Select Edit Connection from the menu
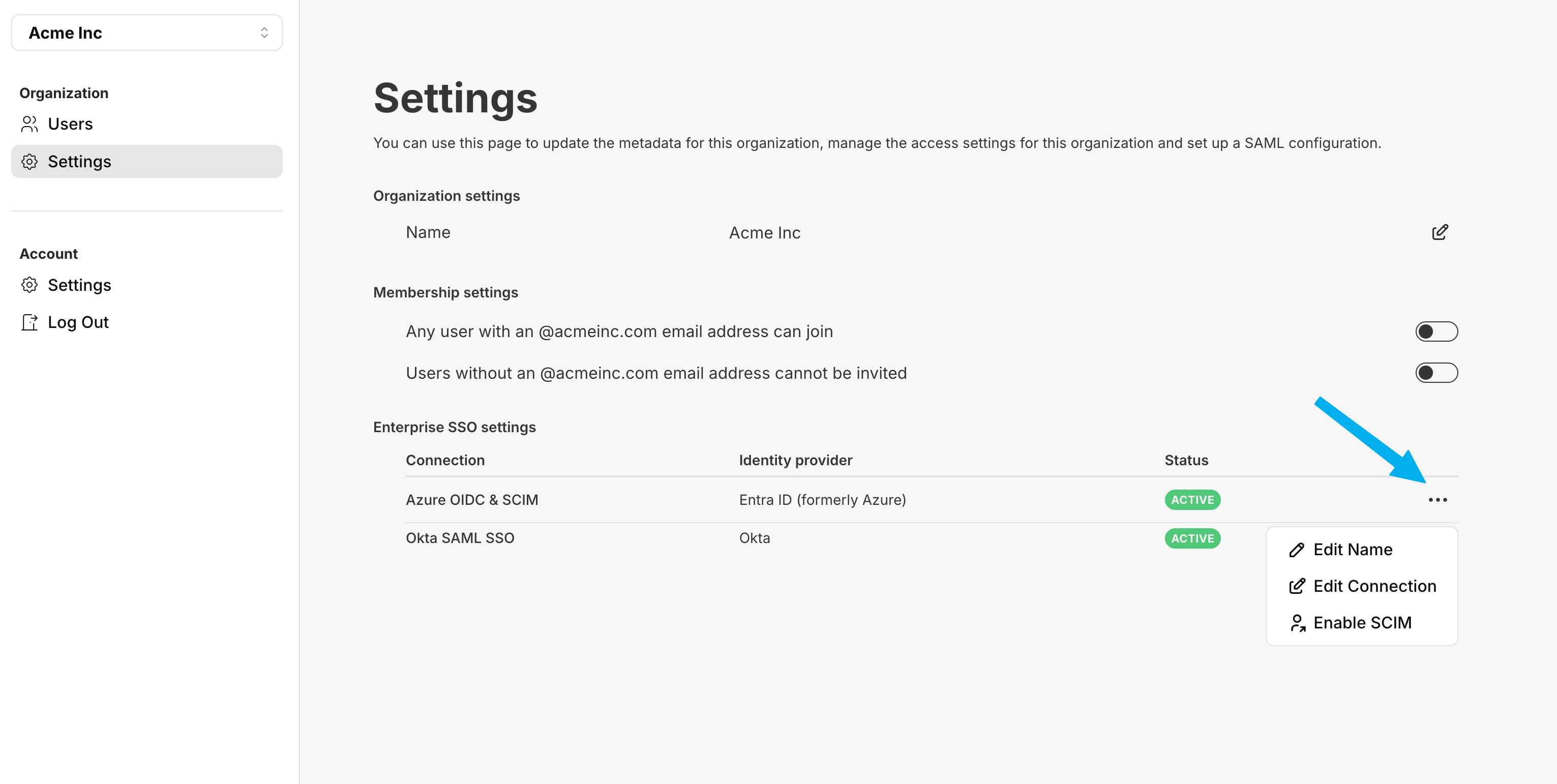Screen dimensions: 1557x784 point(1362,586)
